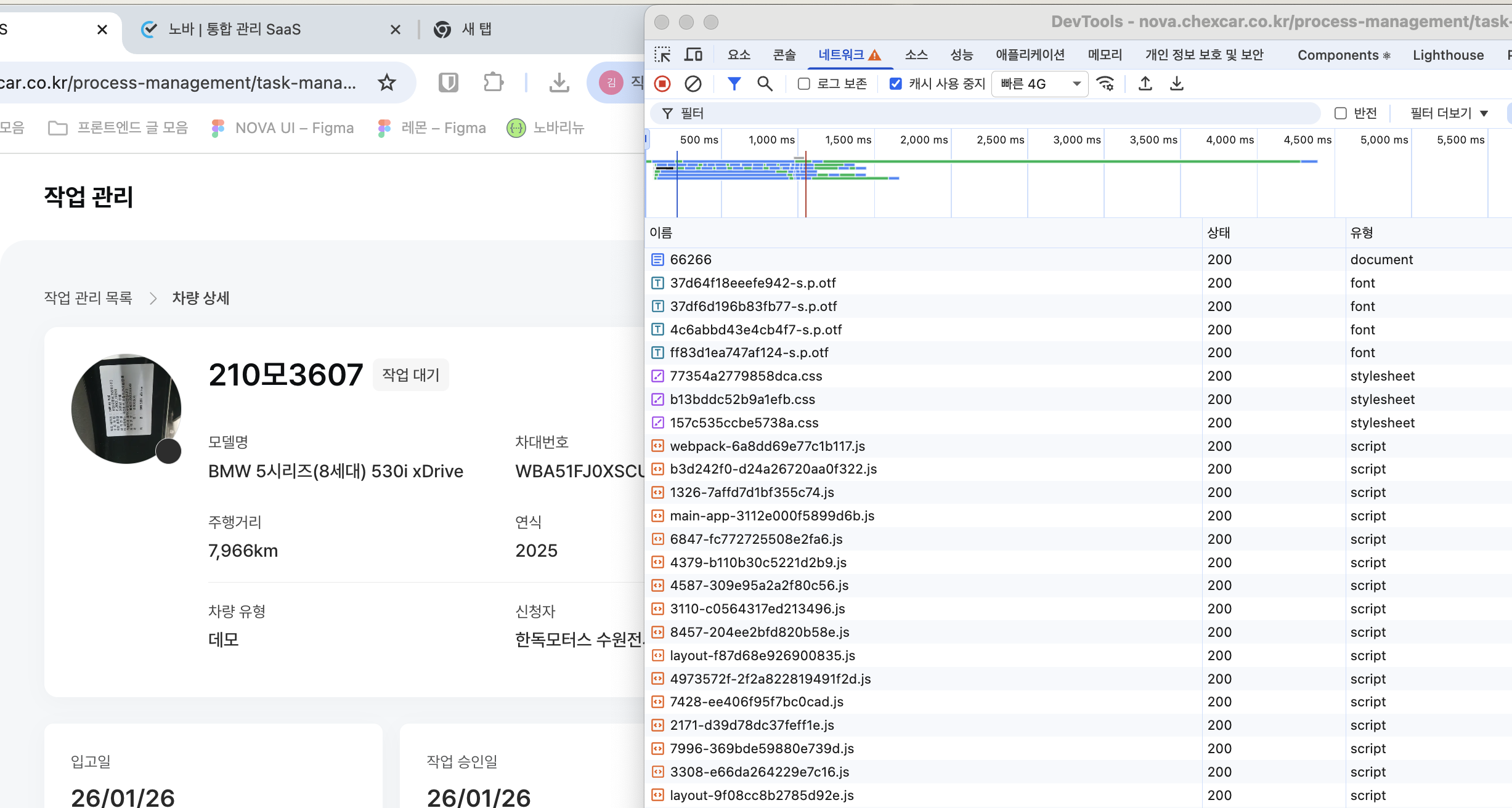This screenshot has height=808, width=1512.
Task: Expand the 필터 더보기 dropdown
Action: [1449, 113]
